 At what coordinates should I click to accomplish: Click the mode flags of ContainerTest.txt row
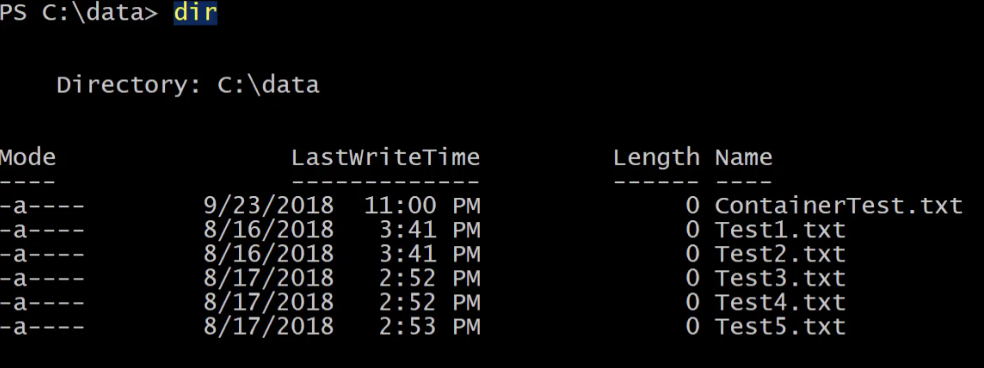click(42, 206)
